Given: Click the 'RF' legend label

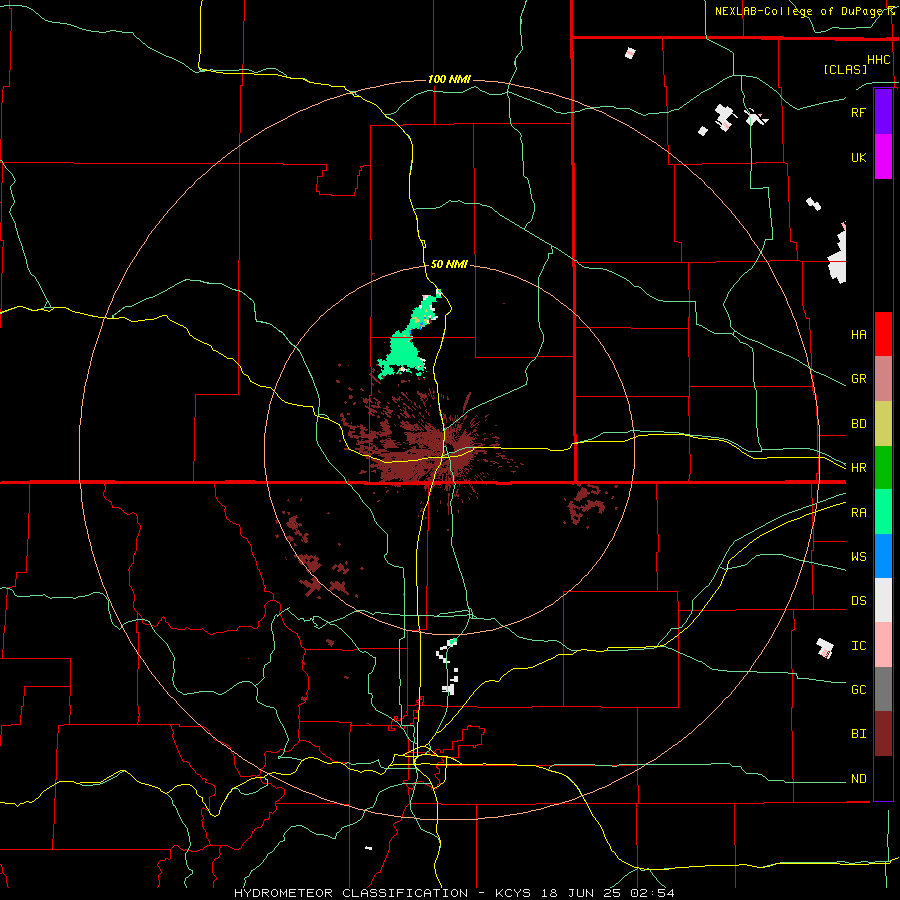Looking at the screenshot, I should tap(858, 113).
